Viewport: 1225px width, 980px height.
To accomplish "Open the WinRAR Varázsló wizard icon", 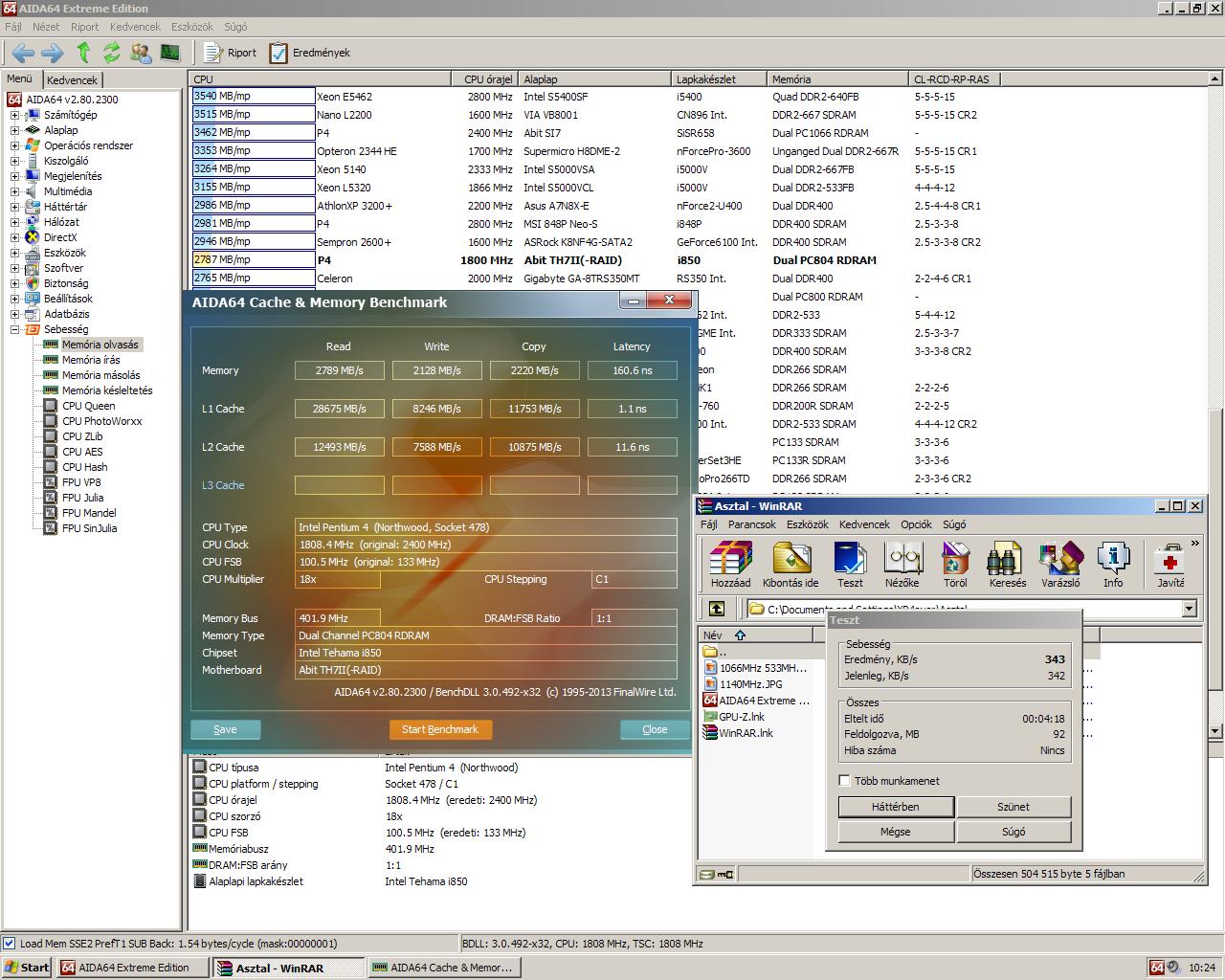I will click(1060, 559).
